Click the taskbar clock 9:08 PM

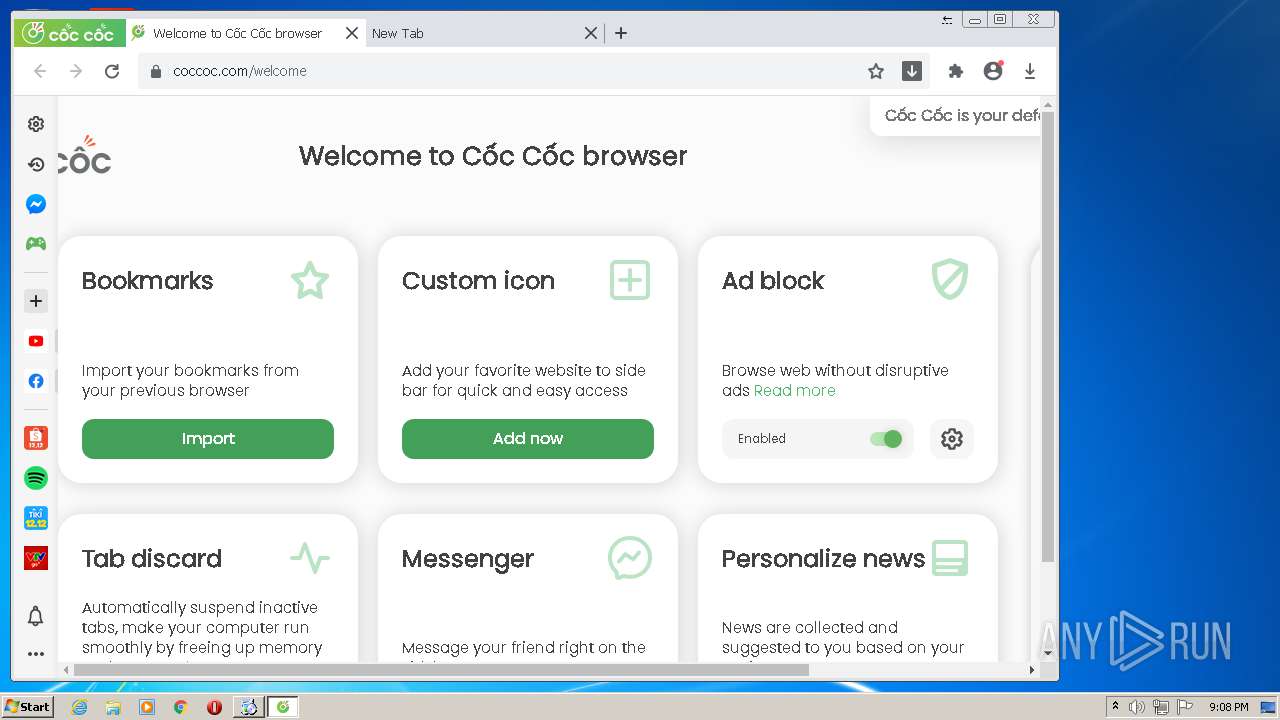[1228, 707]
